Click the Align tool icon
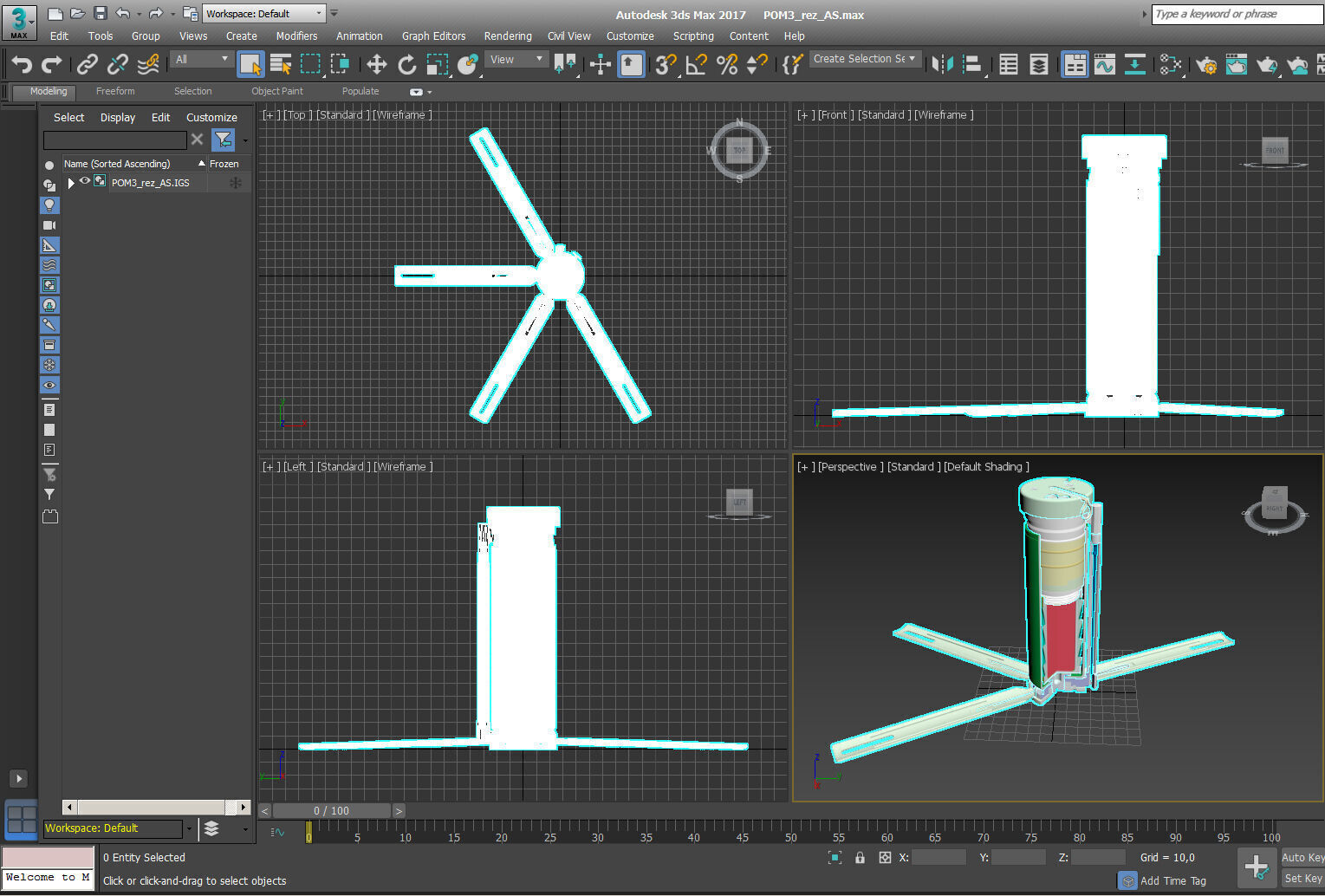The width and height of the screenshot is (1325, 896). click(x=972, y=64)
